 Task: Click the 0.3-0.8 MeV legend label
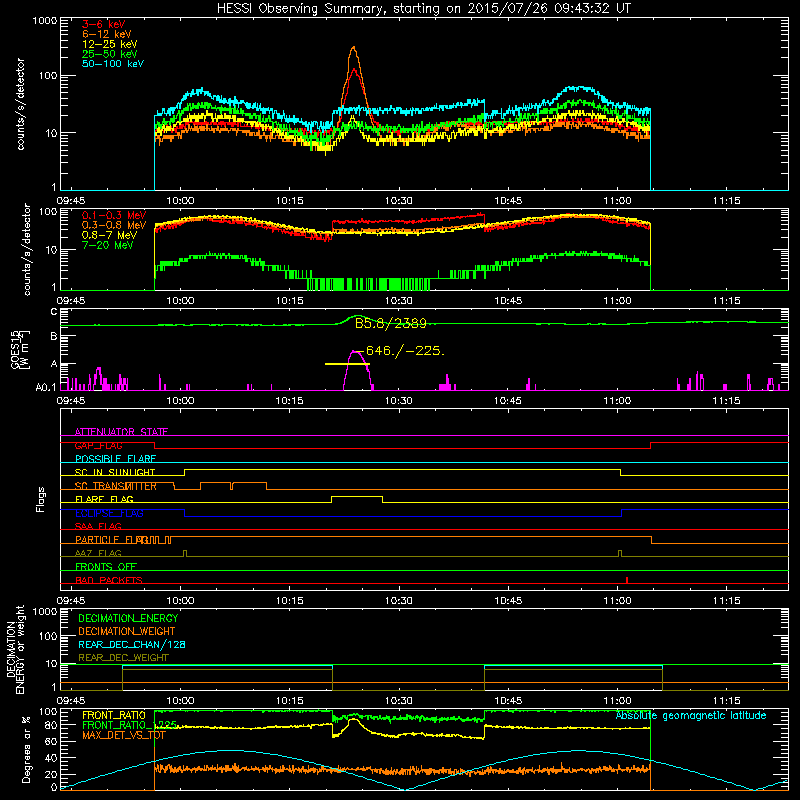click(114, 225)
